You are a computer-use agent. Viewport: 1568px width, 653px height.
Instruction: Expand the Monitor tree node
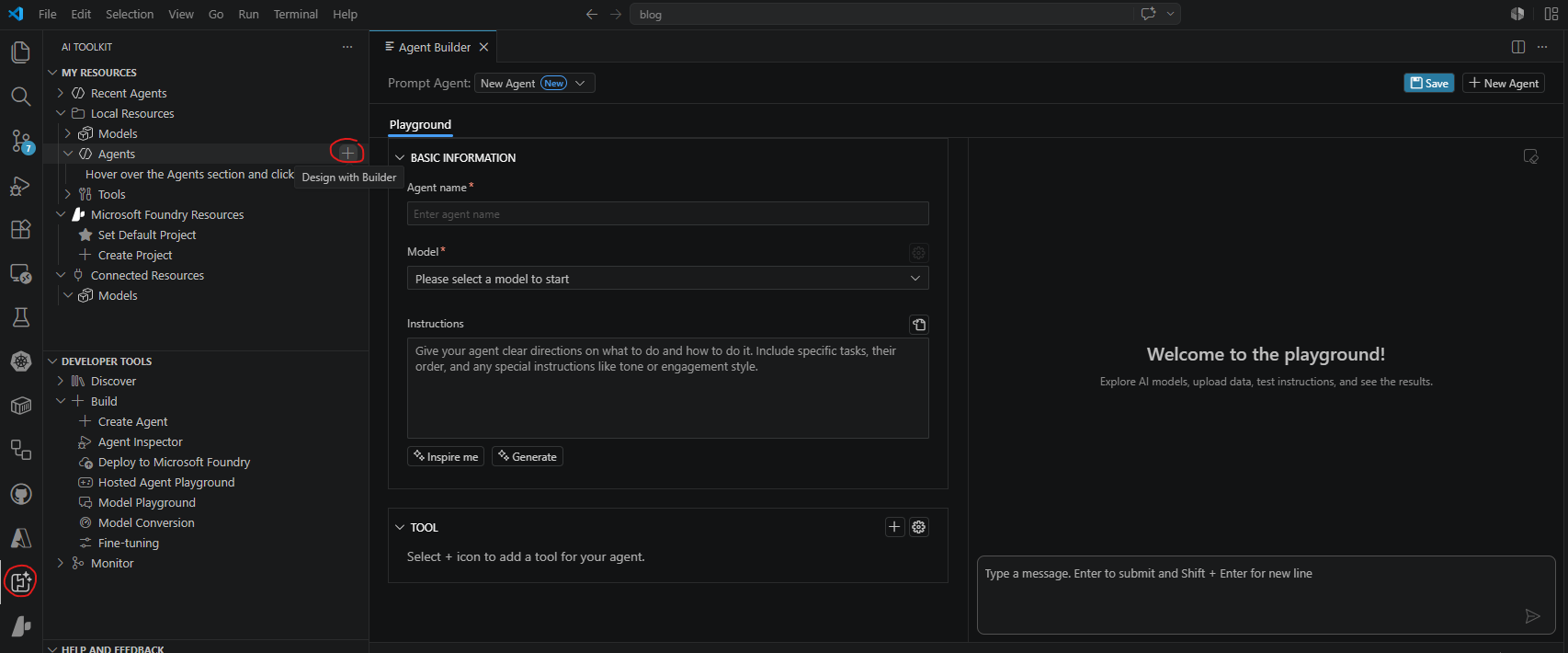[61, 563]
